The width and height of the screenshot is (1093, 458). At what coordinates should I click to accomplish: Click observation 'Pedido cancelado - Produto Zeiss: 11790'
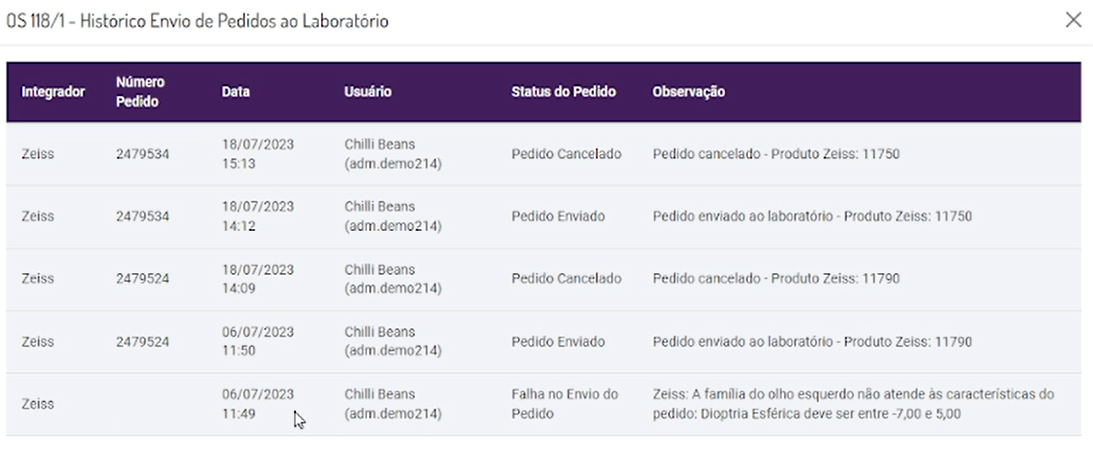coord(775,278)
